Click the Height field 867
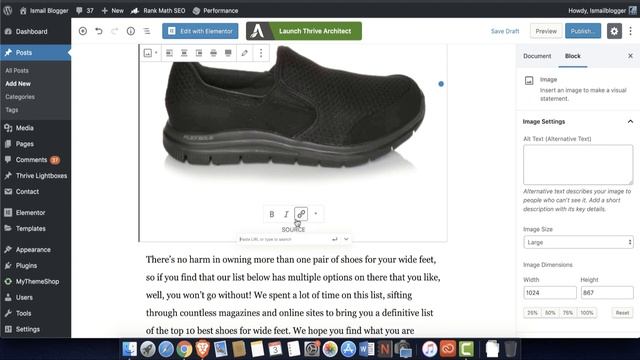 pos(607,293)
